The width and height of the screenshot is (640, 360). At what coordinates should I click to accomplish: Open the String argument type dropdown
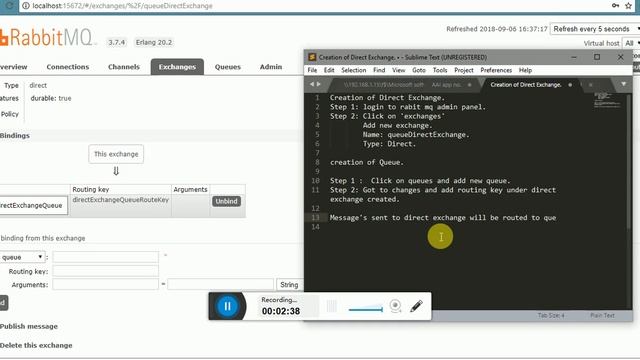click(x=289, y=284)
